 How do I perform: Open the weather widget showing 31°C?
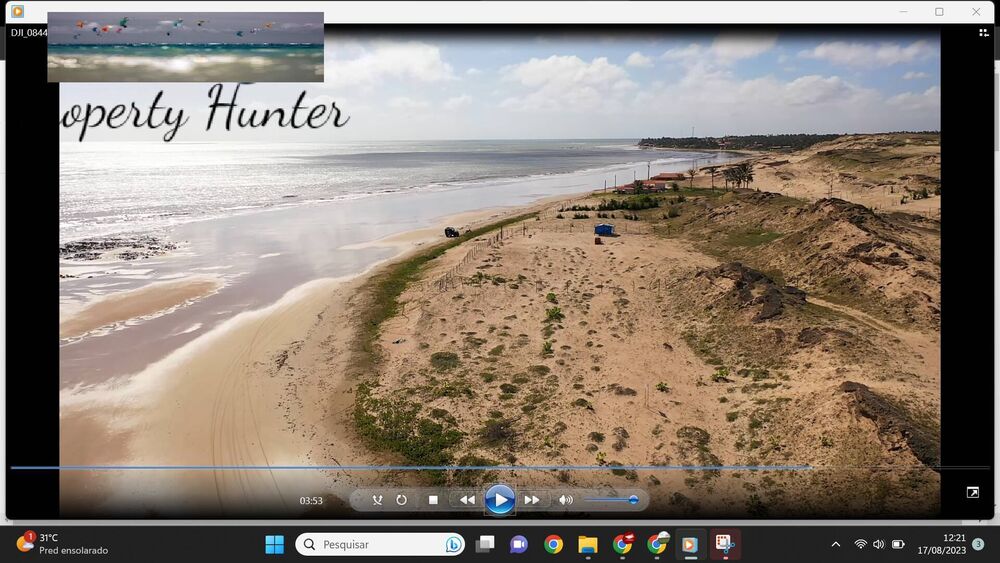62,544
